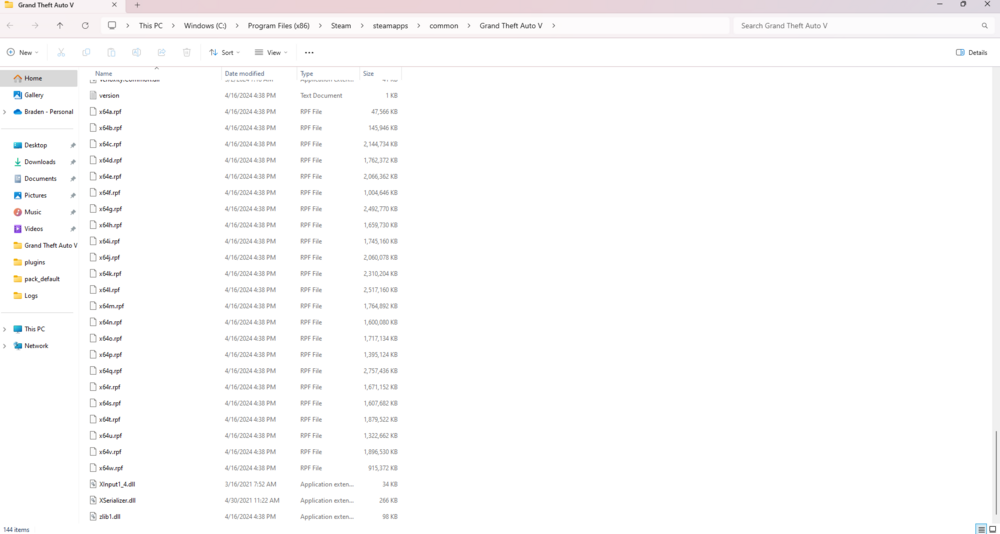
Task: Click Steam breadcrumb segment
Action: tap(341, 26)
